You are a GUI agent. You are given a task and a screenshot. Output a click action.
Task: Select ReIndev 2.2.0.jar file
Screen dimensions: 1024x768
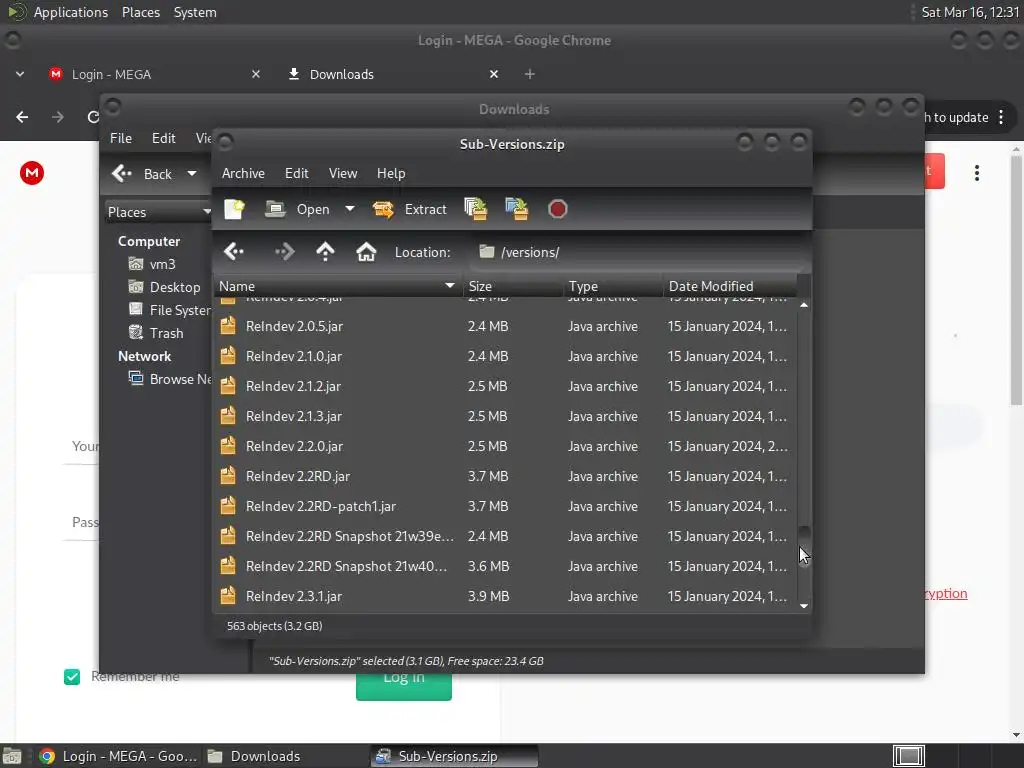pyautogui.click(x=505, y=446)
